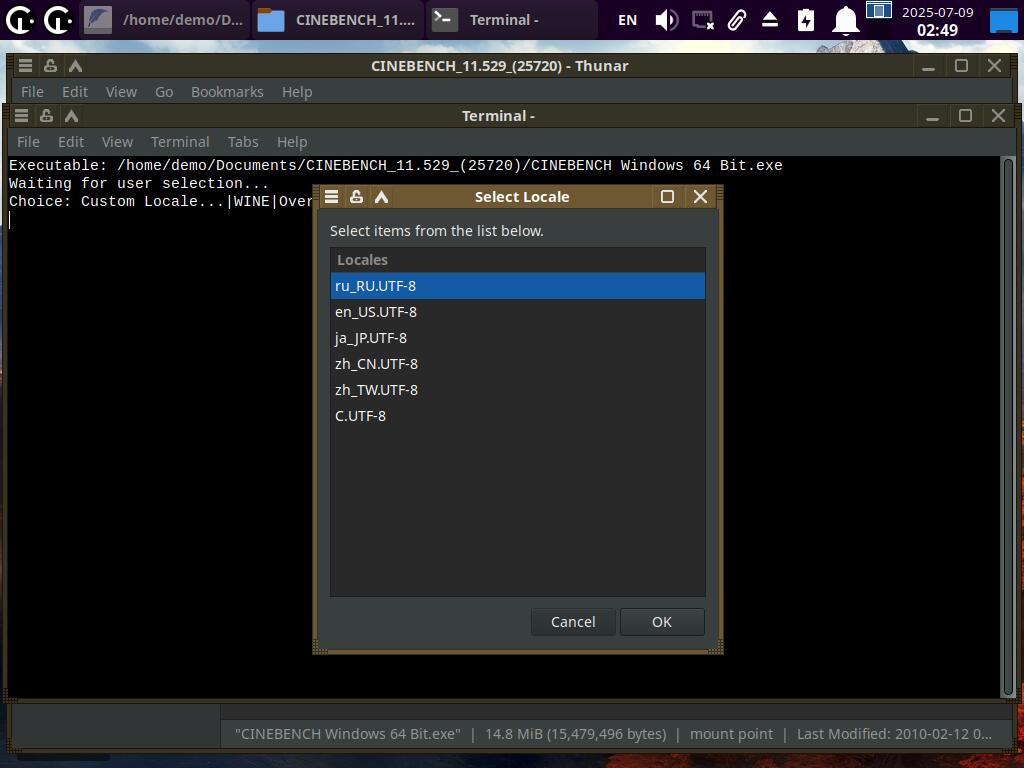Choose the C.UTF-8 locale
Image resolution: width=1024 pixels, height=768 pixels.
coord(517,416)
